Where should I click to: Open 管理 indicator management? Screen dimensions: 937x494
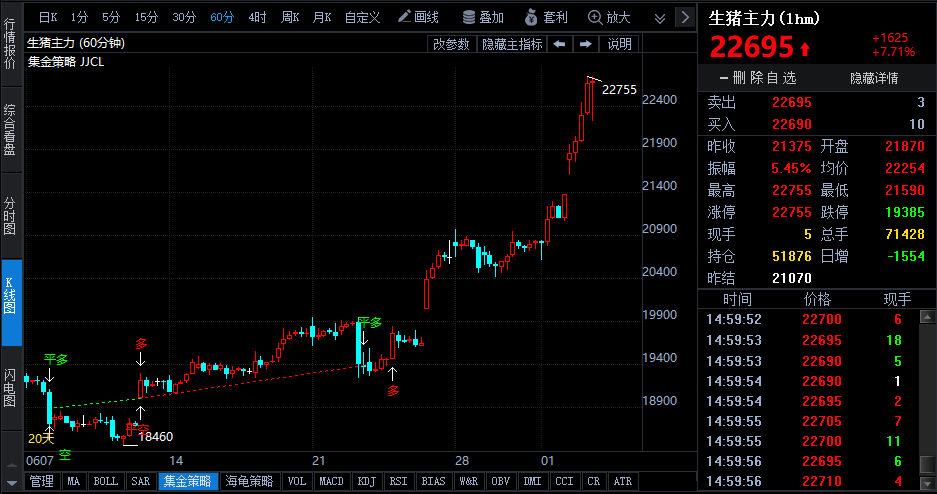pos(42,481)
